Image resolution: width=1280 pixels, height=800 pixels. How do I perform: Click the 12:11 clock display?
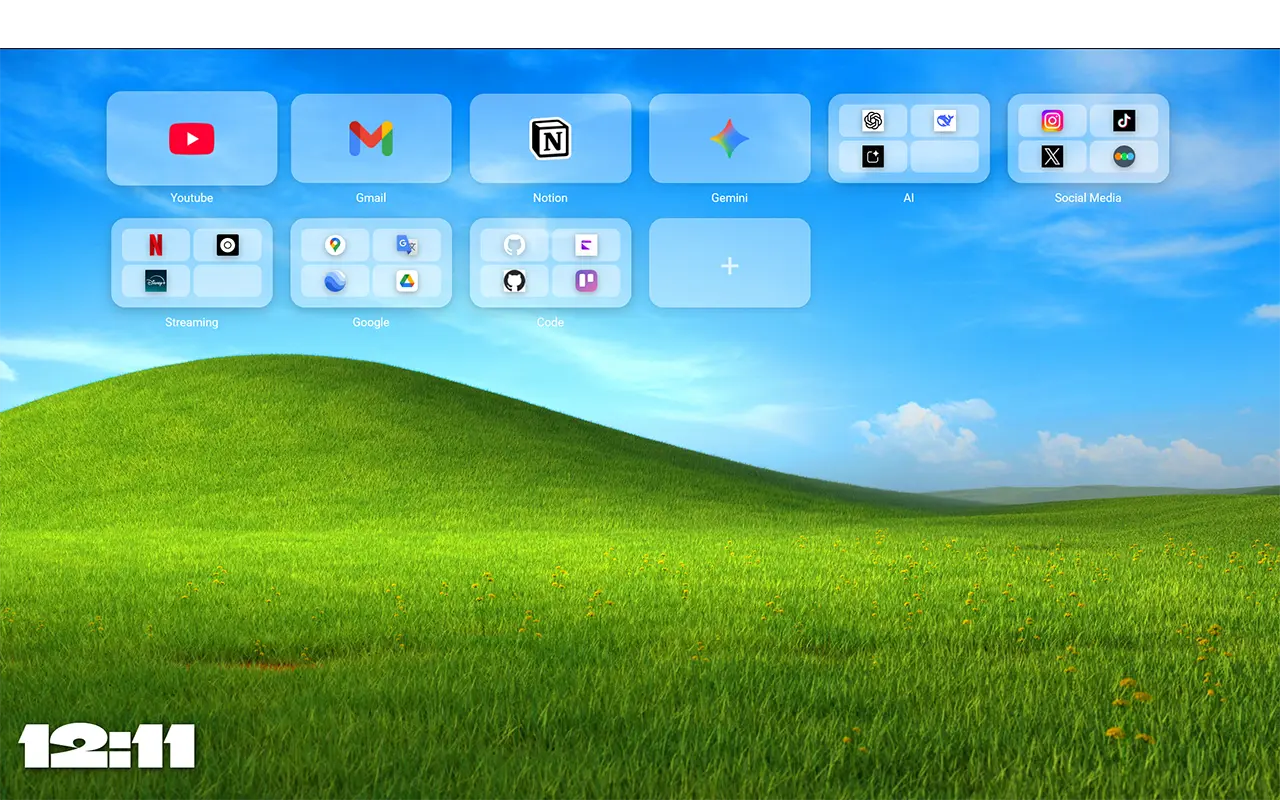pyautogui.click(x=107, y=747)
